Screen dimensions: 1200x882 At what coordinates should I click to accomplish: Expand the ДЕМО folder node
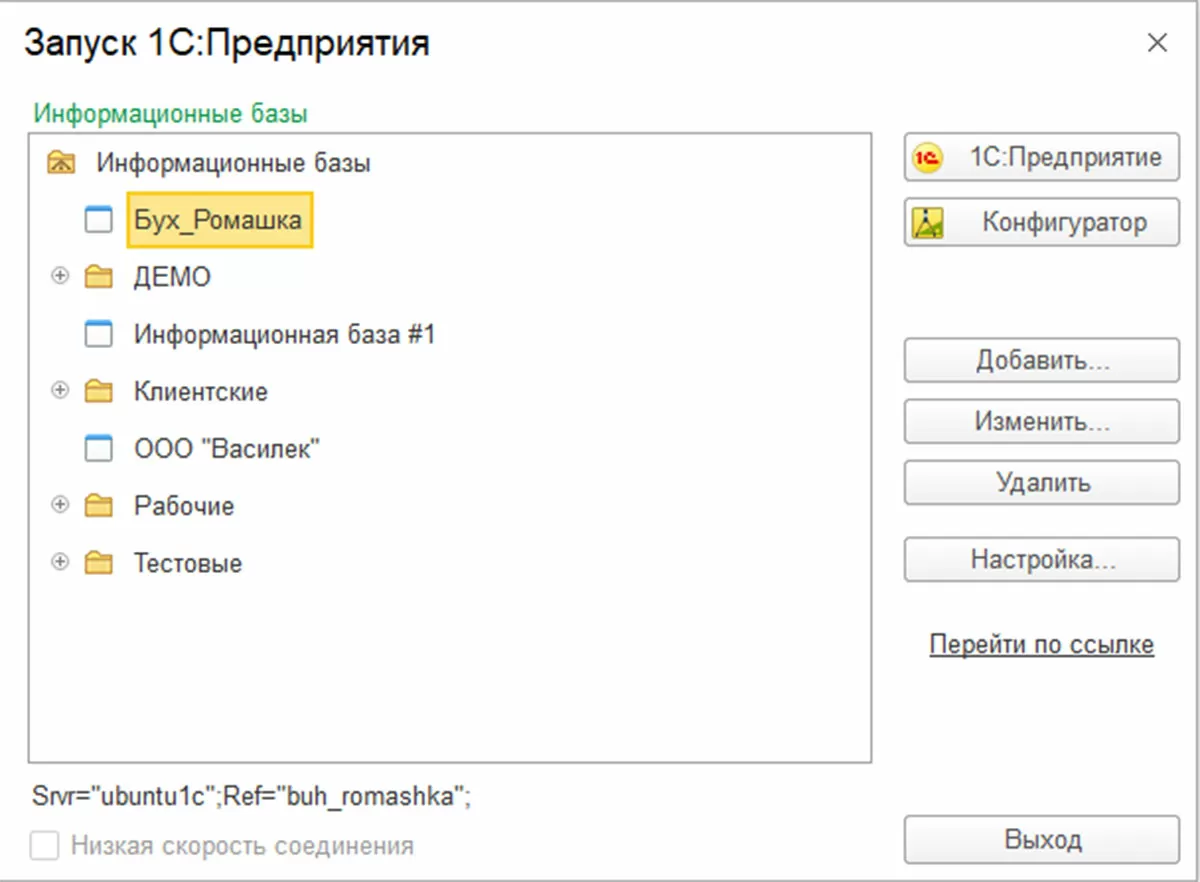pyautogui.click(x=61, y=277)
